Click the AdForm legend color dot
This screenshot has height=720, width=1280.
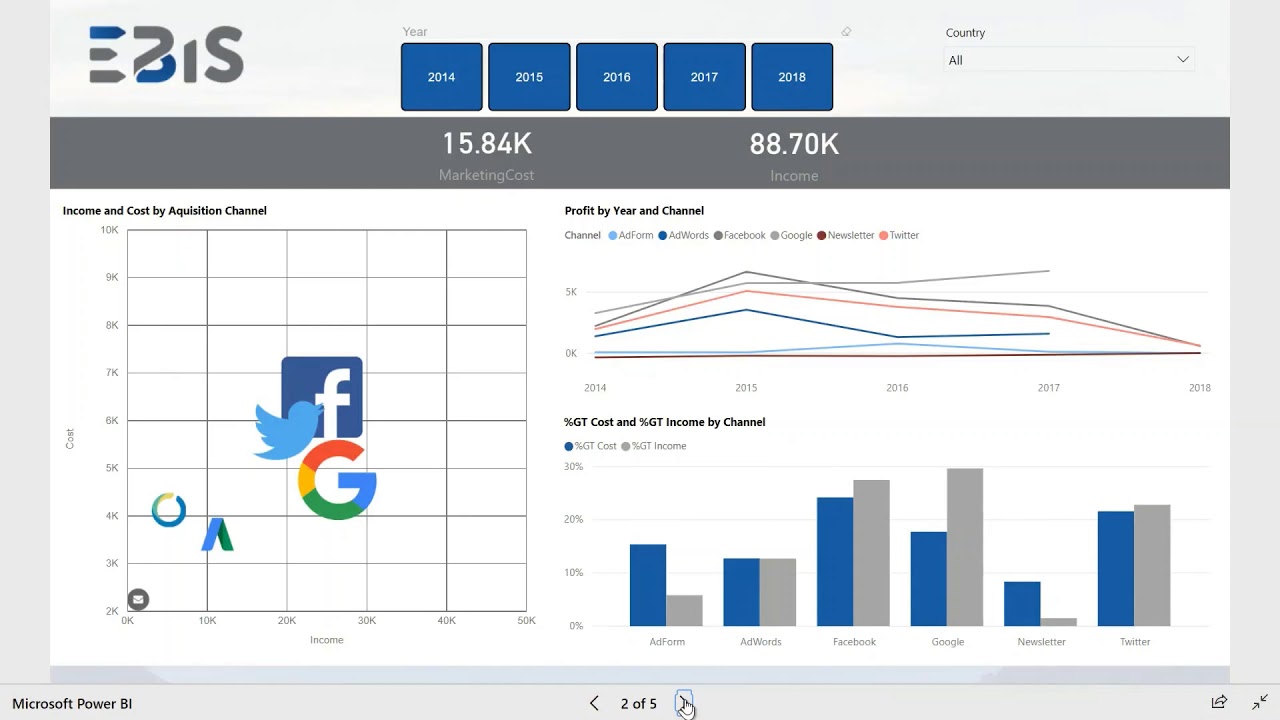point(612,236)
